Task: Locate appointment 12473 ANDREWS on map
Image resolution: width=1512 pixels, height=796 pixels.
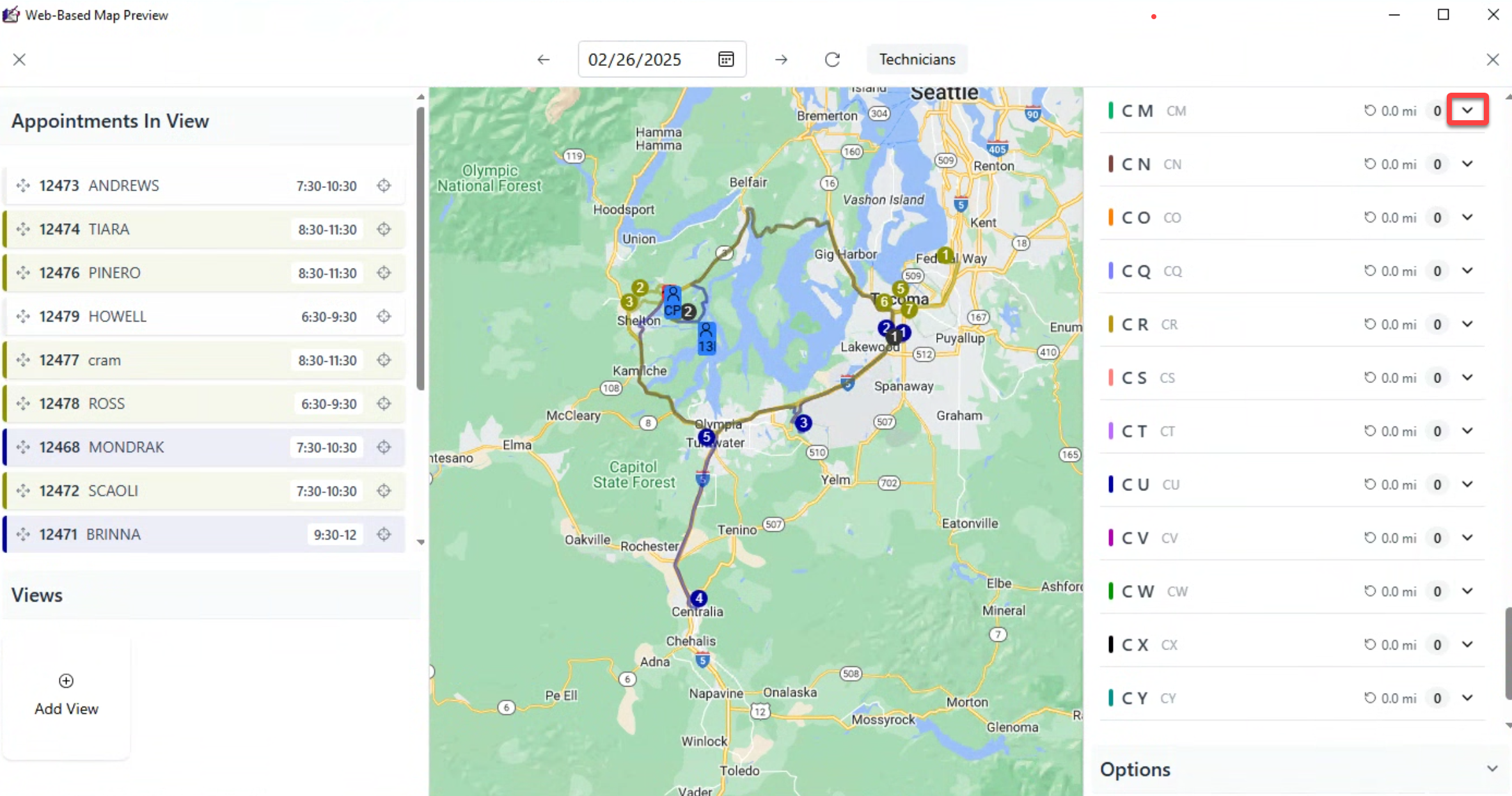Action: 384,185
